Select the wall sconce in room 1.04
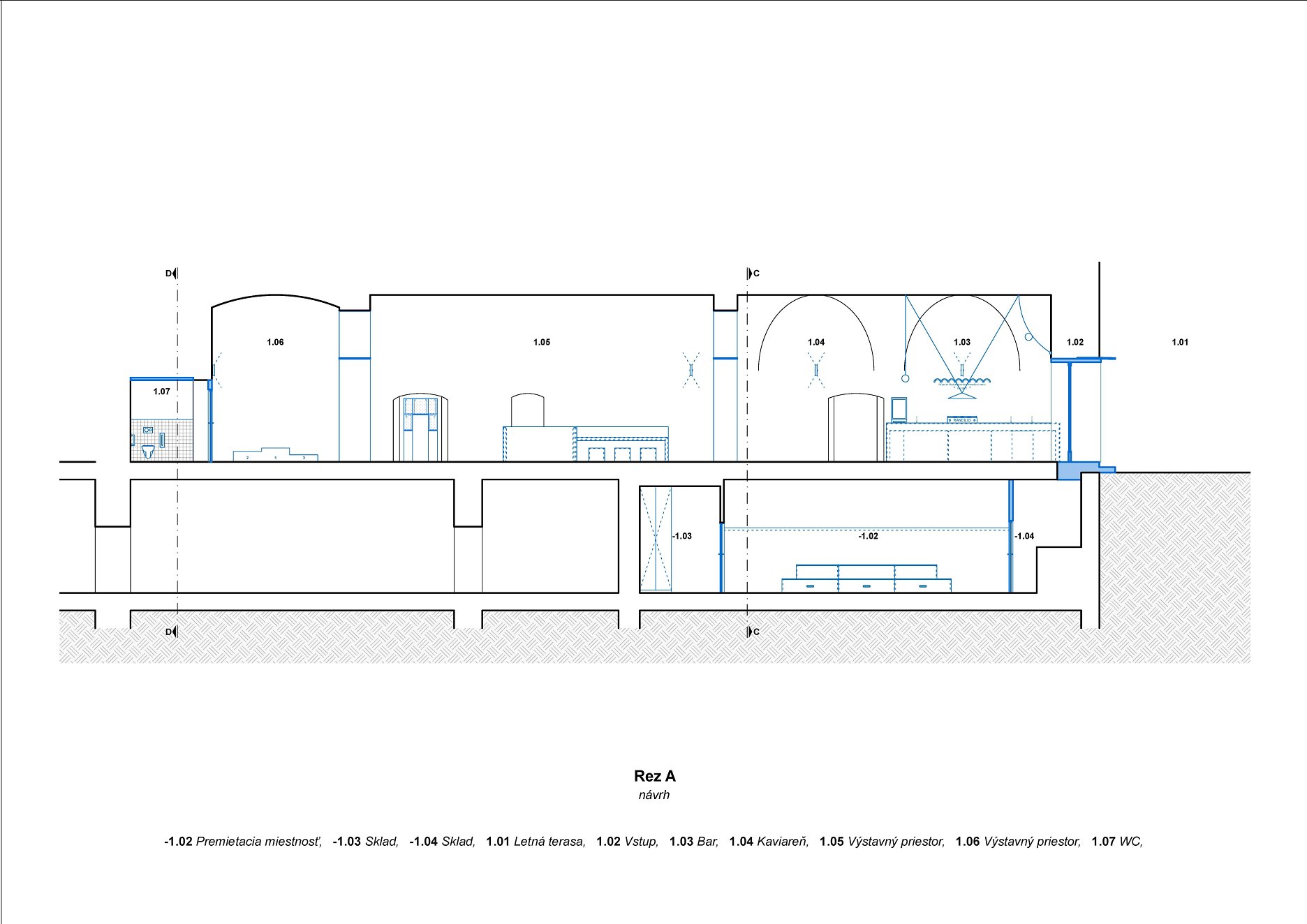This screenshot has width=1307, height=924. [815, 371]
